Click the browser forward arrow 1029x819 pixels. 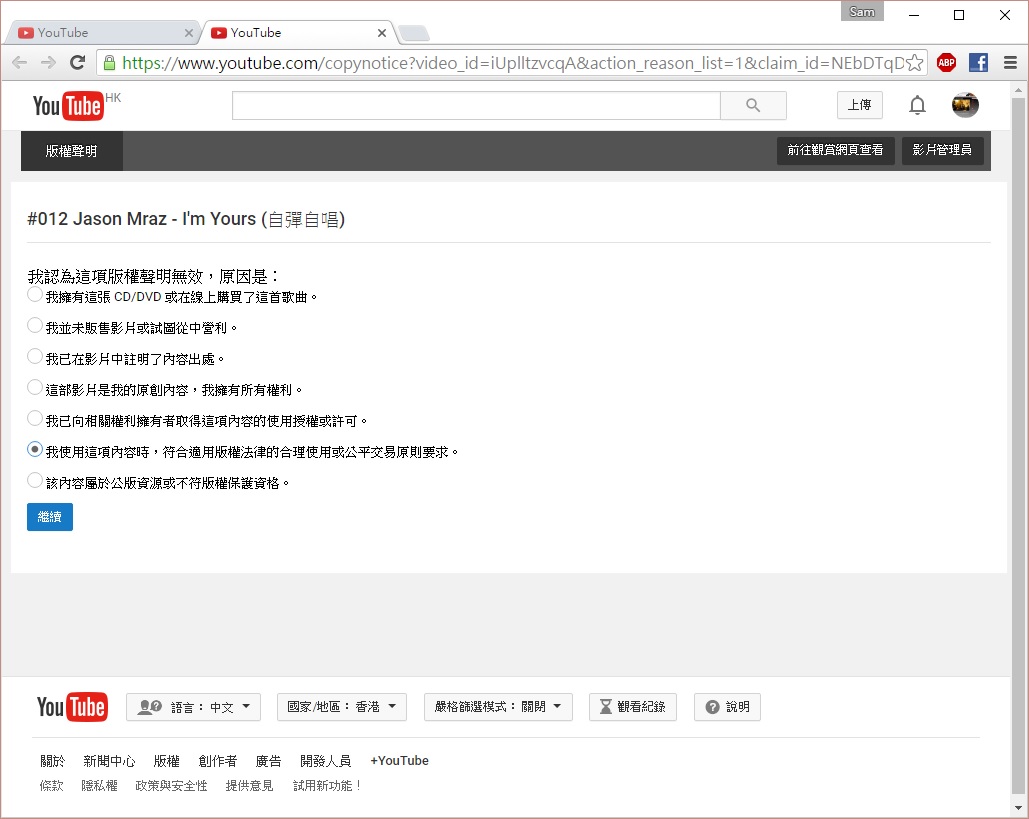tap(48, 63)
